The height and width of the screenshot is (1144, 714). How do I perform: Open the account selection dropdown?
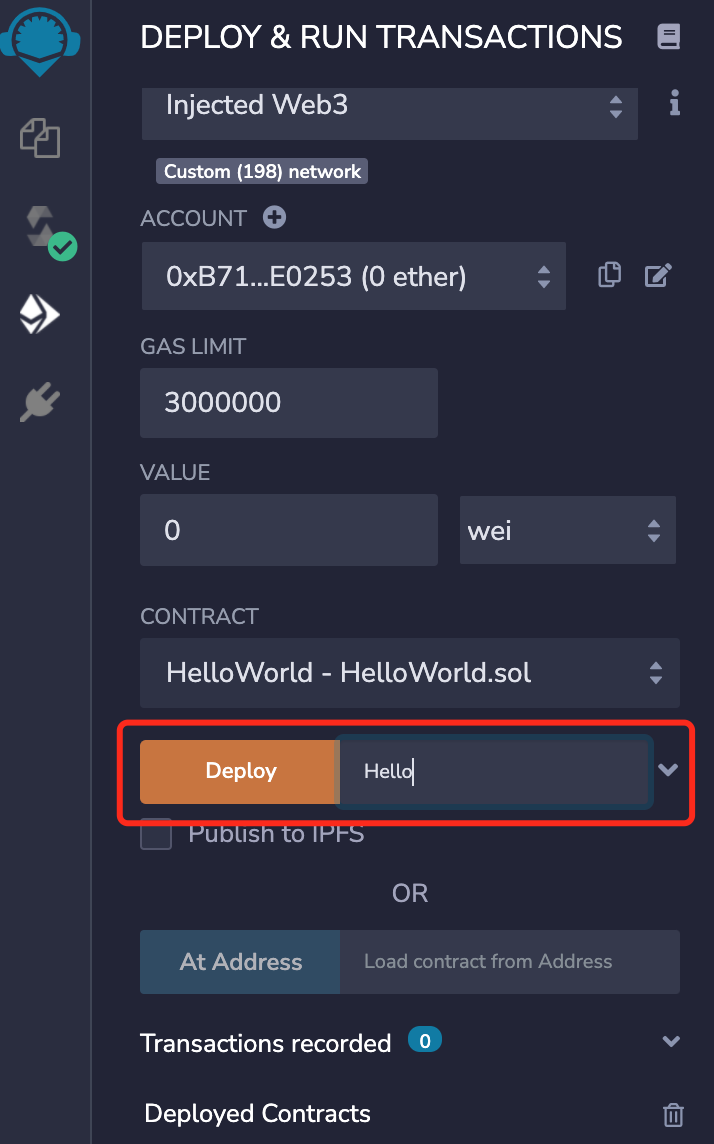[x=354, y=277]
